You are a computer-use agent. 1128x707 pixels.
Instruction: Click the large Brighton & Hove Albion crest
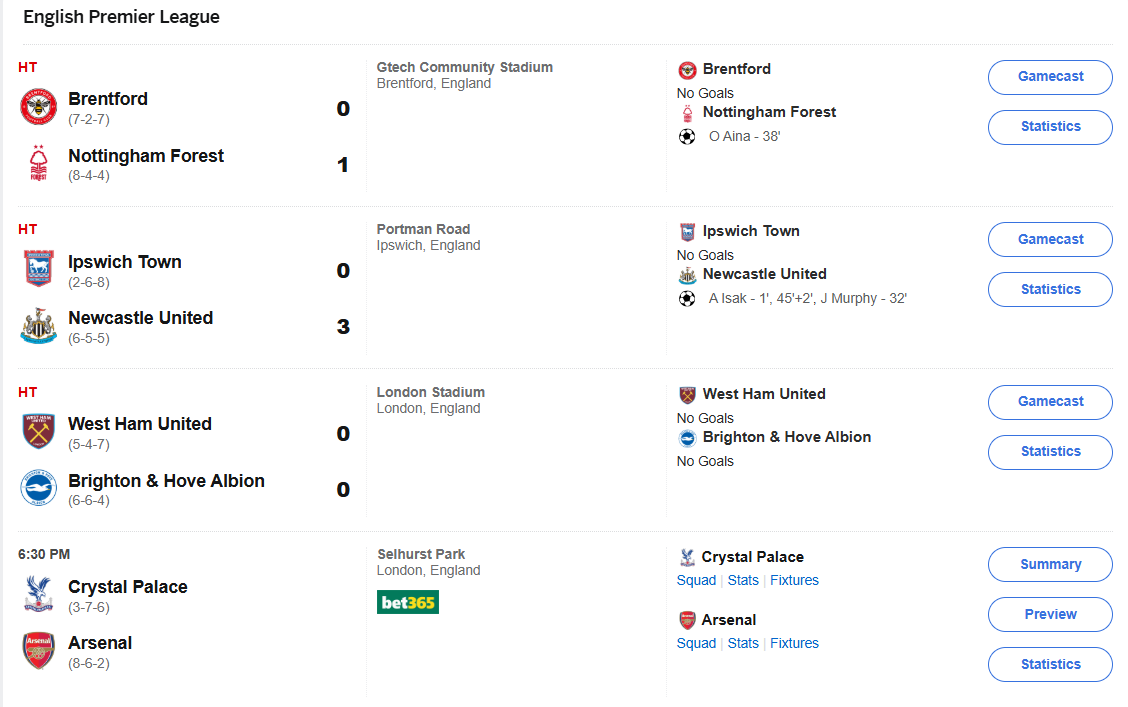tap(39, 488)
